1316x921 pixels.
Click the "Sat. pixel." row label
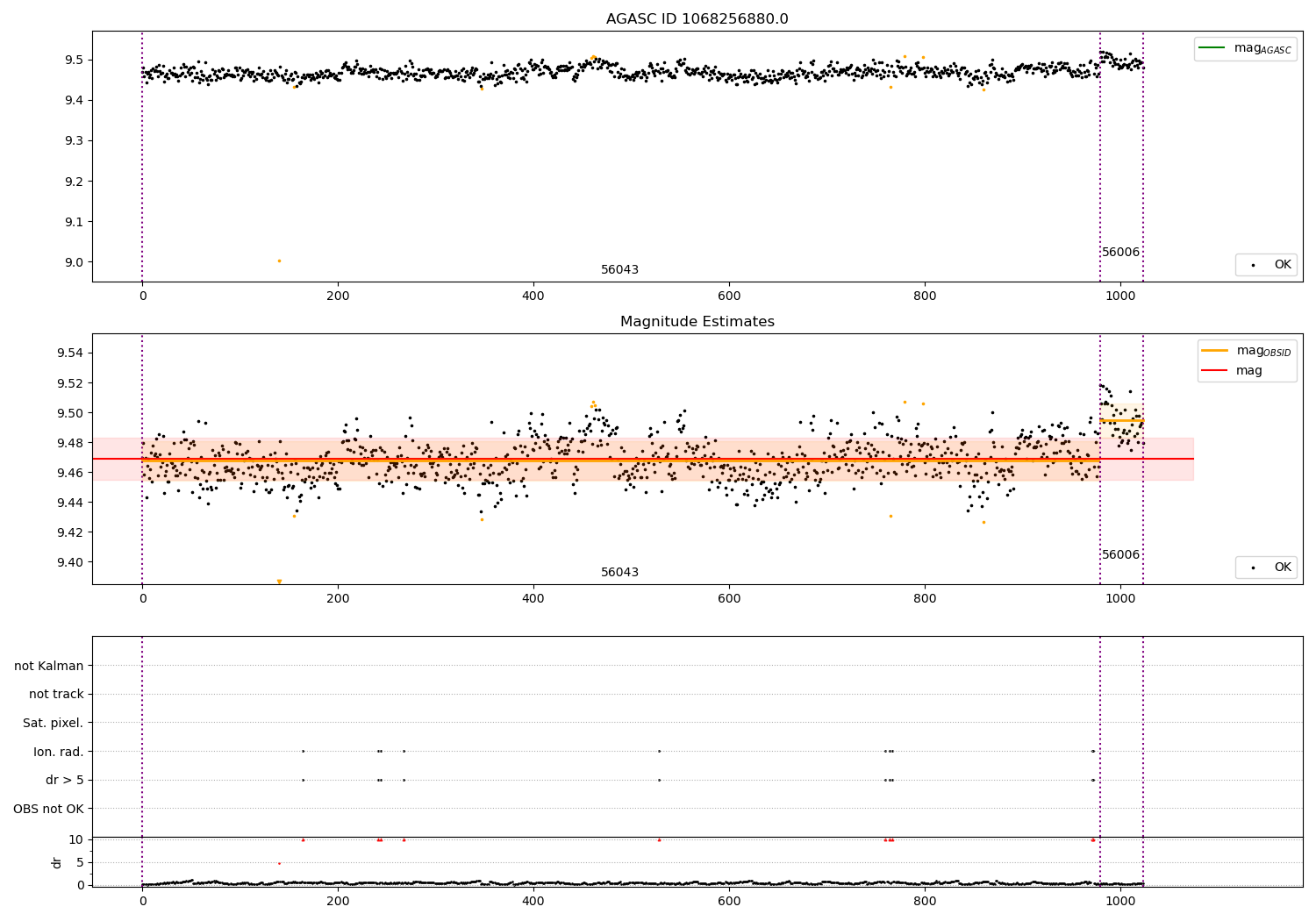point(53,724)
